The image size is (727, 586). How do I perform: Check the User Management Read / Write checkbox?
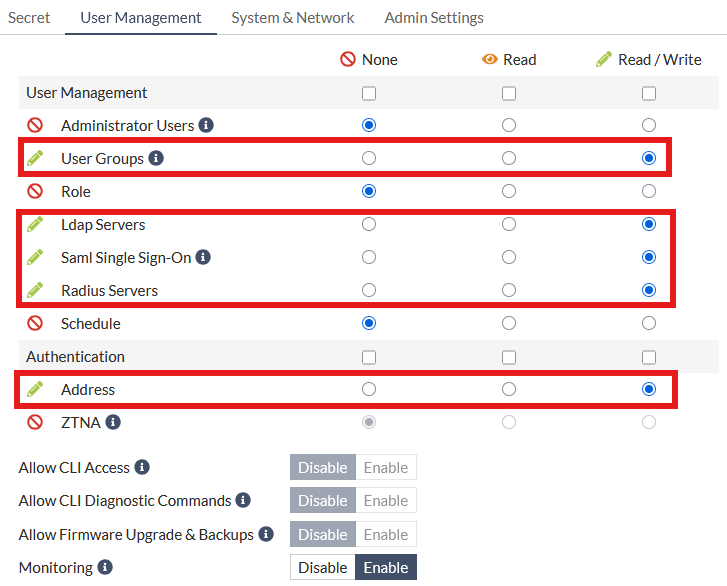(649, 93)
